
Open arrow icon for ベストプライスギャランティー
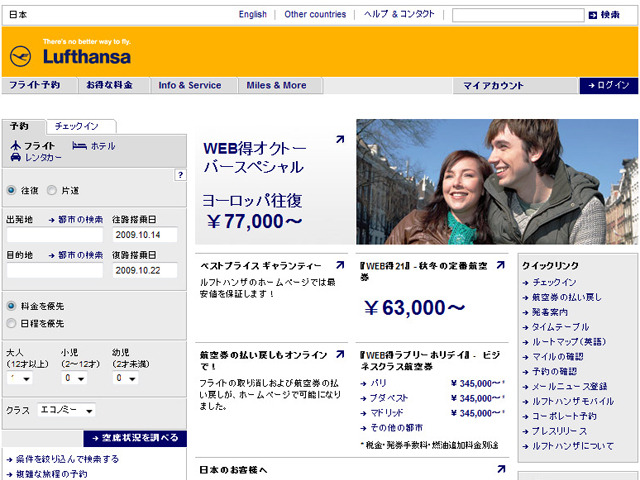click(x=340, y=265)
